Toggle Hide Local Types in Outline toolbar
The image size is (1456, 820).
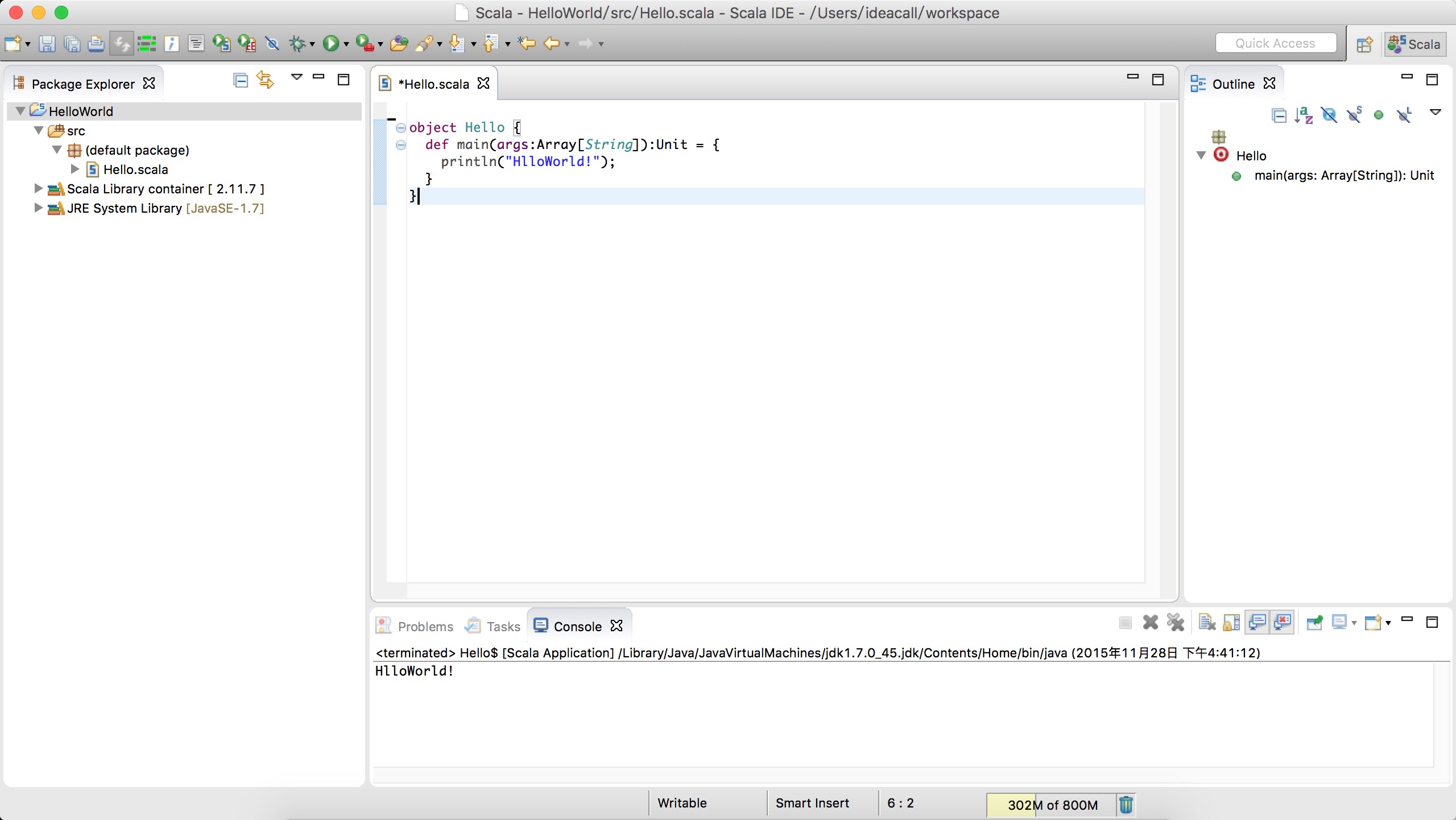1404,115
